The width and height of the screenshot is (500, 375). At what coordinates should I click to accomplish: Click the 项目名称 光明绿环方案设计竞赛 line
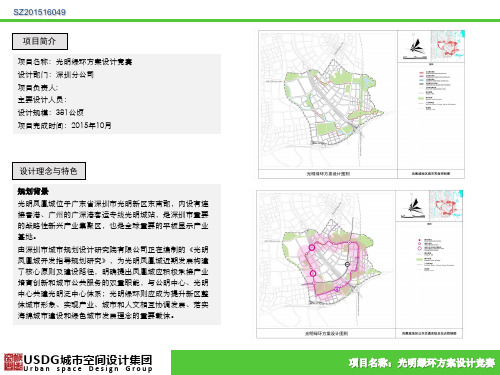75,62
